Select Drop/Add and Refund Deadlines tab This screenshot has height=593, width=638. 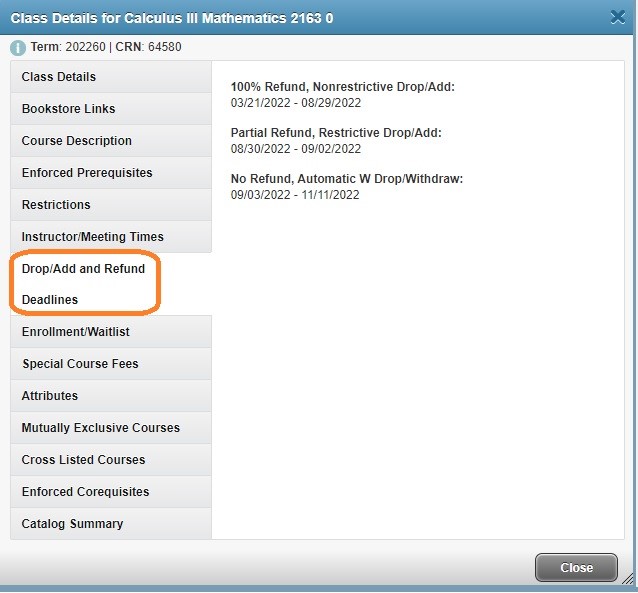point(85,284)
